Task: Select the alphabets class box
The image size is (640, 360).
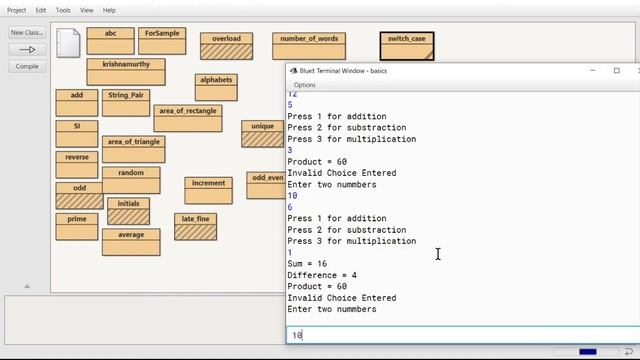Action: 216,87
